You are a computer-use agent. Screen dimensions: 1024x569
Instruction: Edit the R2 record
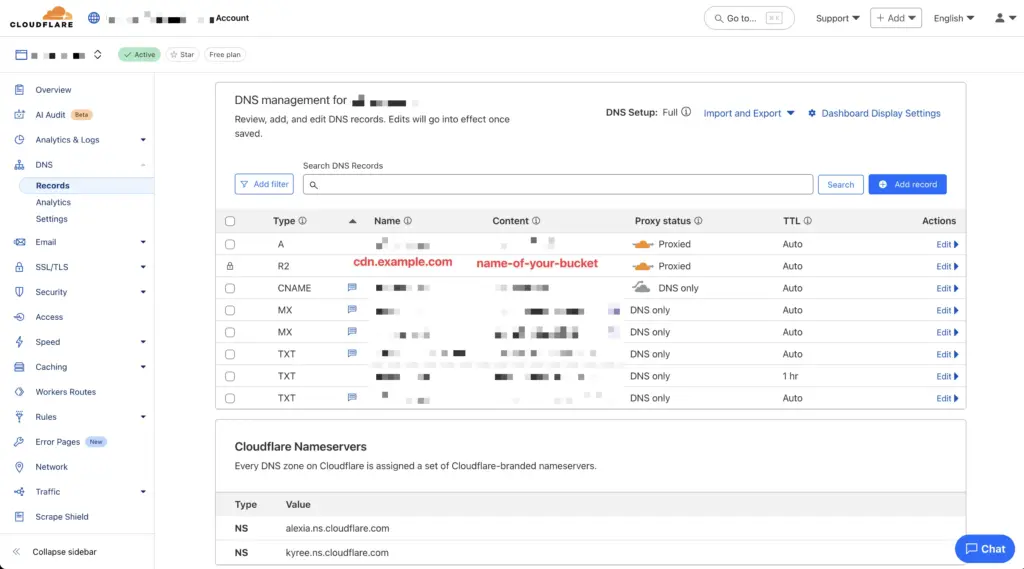point(947,267)
